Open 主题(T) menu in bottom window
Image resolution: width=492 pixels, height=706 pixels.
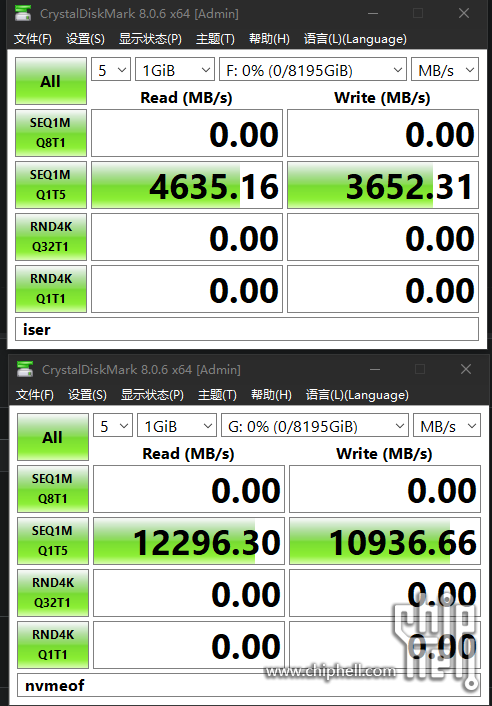coord(217,395)
